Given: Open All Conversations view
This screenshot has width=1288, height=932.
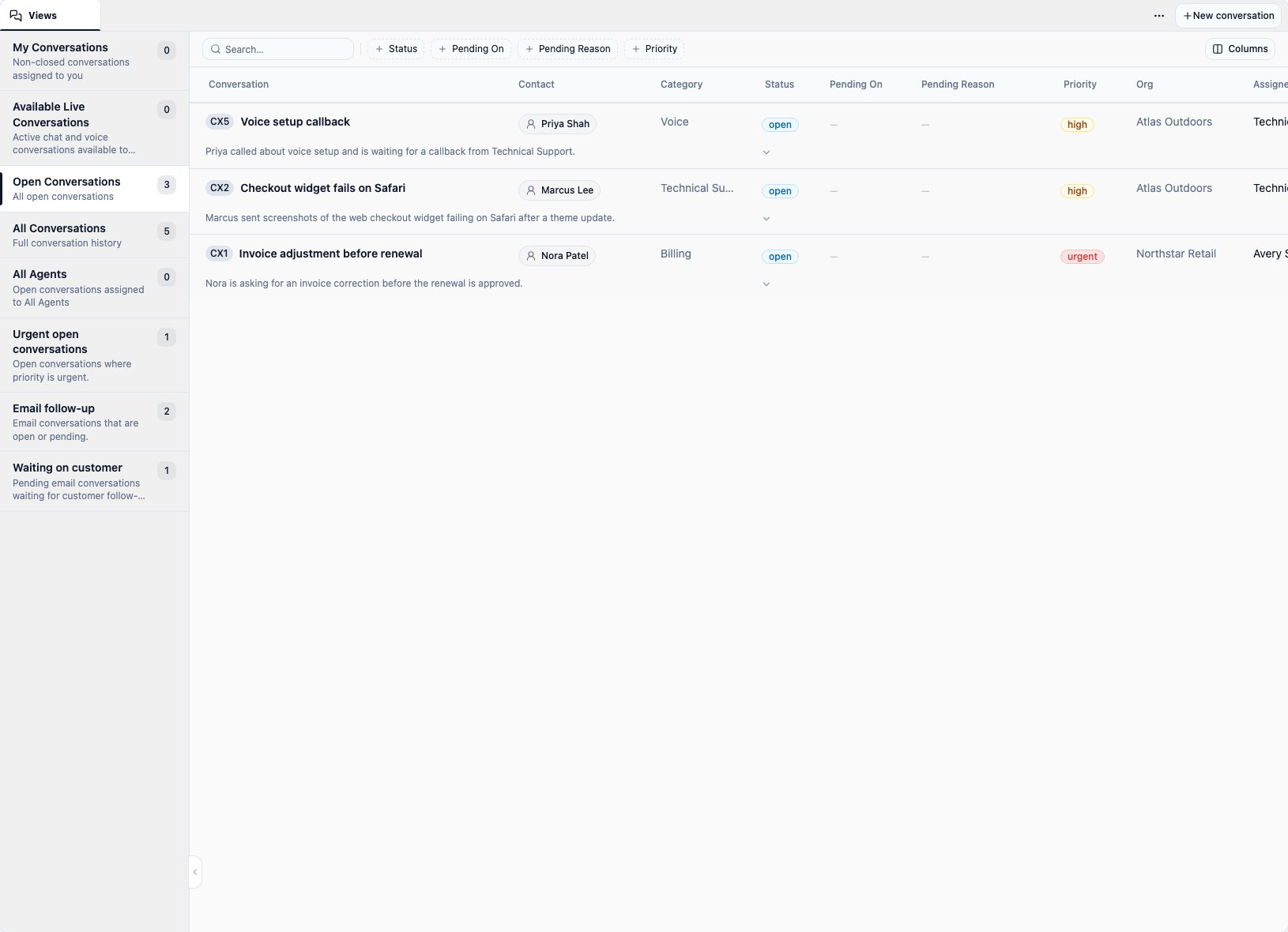Looking at the screenshot, I should 94,235.
